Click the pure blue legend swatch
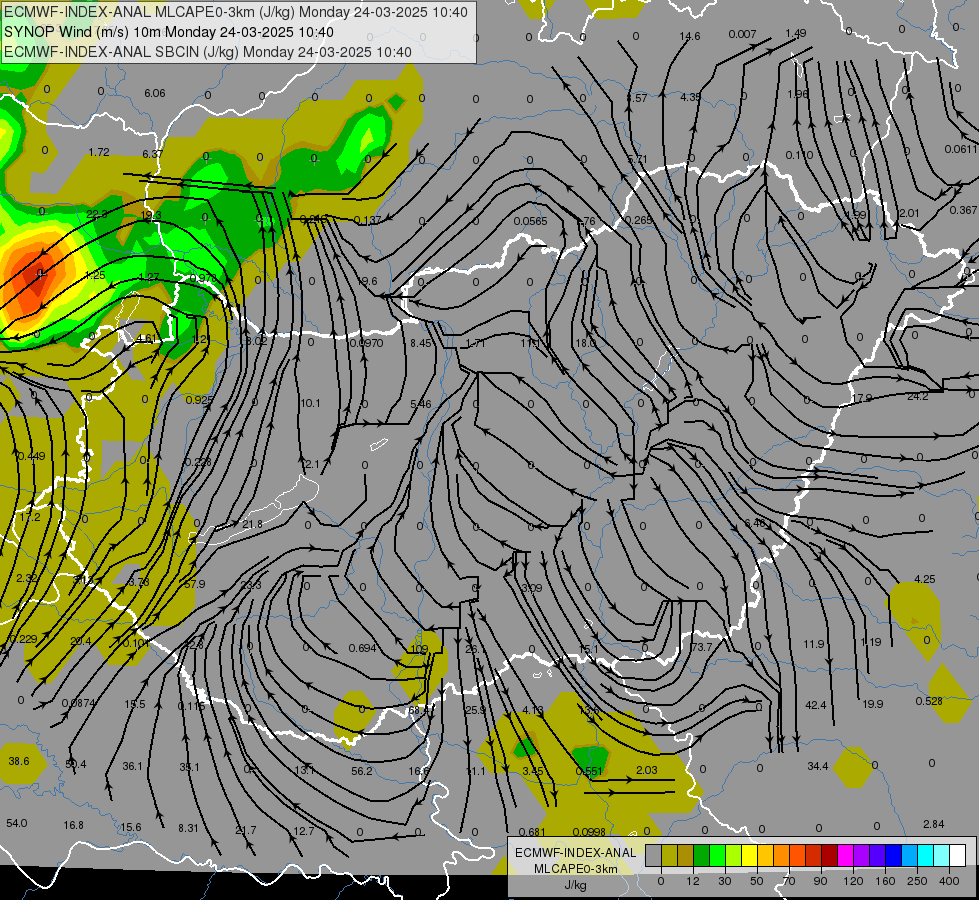This screenshot has width=979, height=900. 893,855
